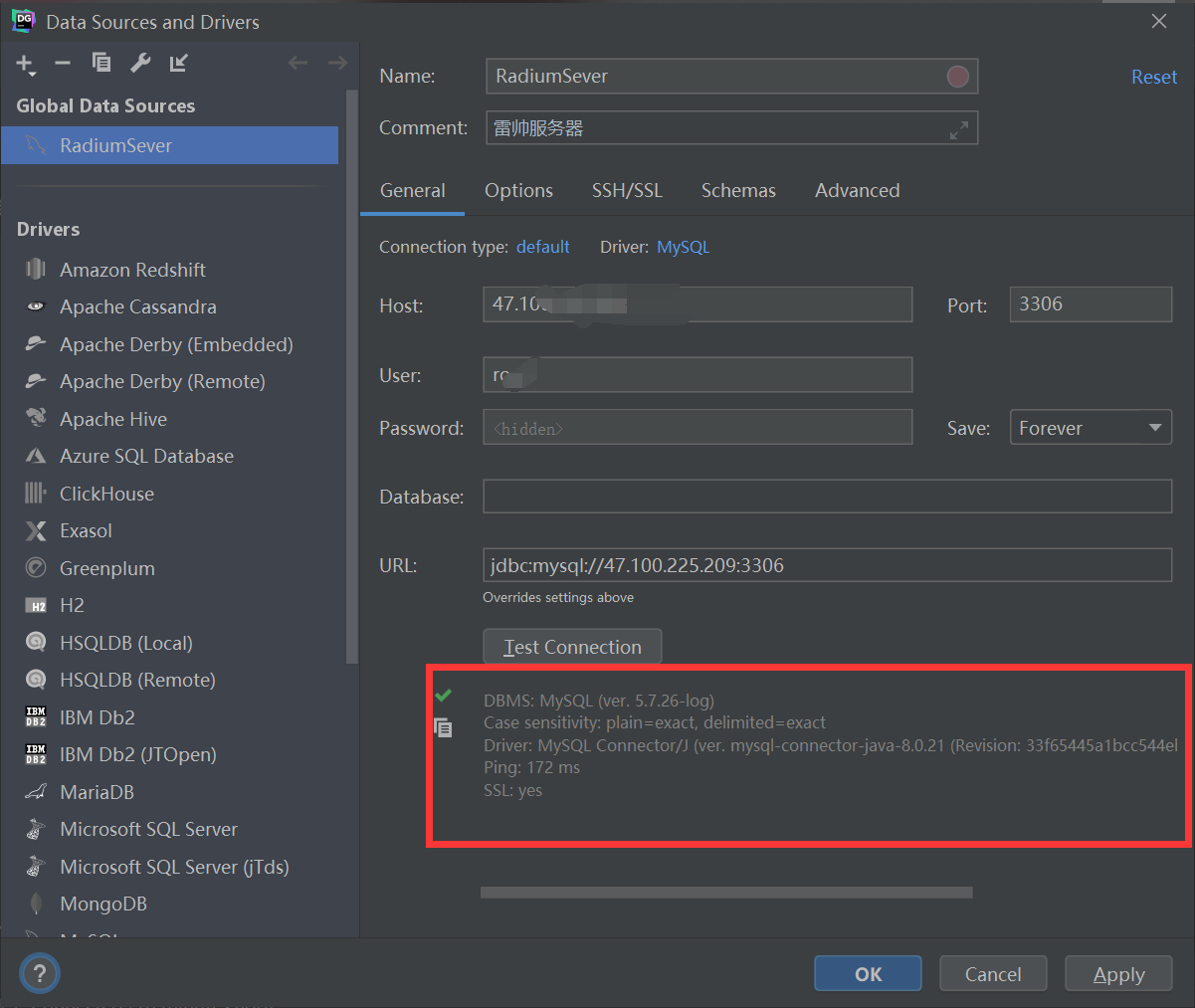Select the RadiumSever data source
The width and height of the screenshot is (1195, 1008).
tap(170, 145)
